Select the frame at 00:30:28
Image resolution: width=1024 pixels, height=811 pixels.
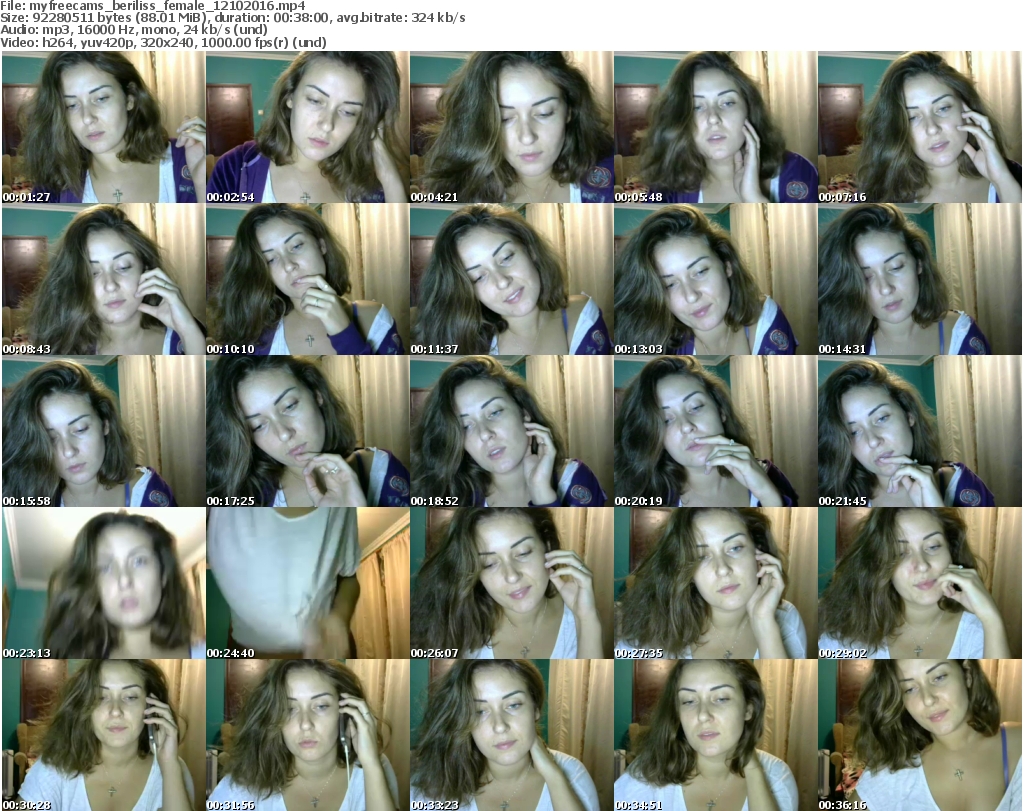point(103,735)
